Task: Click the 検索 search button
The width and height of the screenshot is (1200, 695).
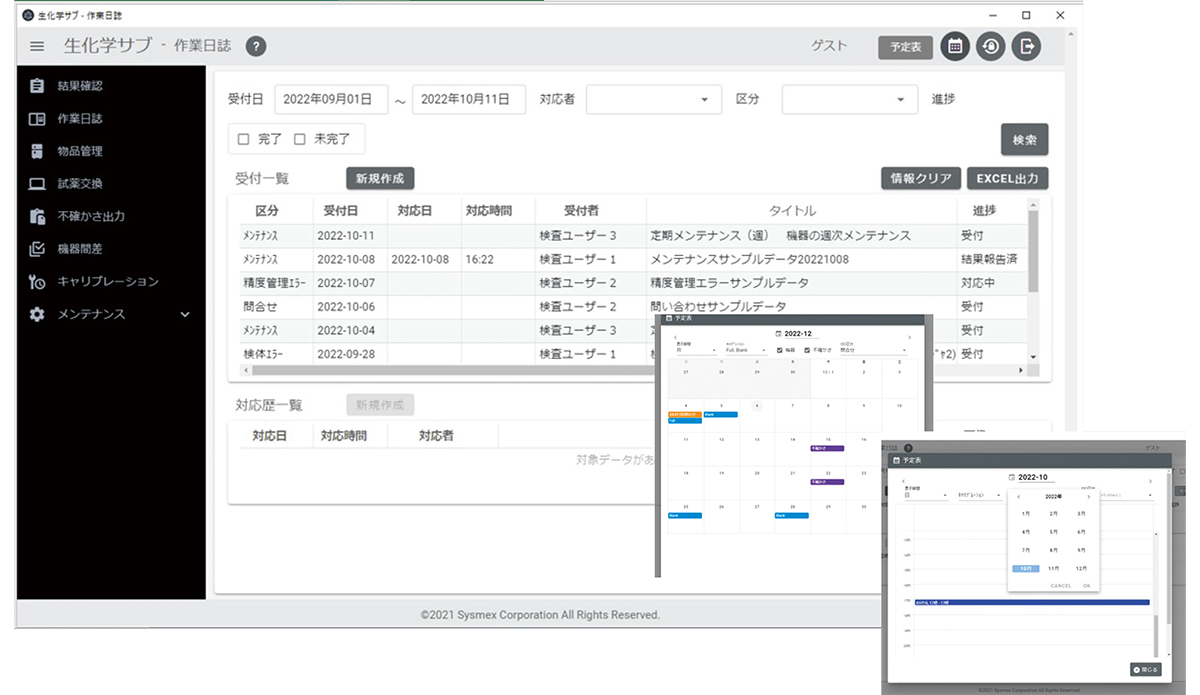Action: click(1024, 140)
